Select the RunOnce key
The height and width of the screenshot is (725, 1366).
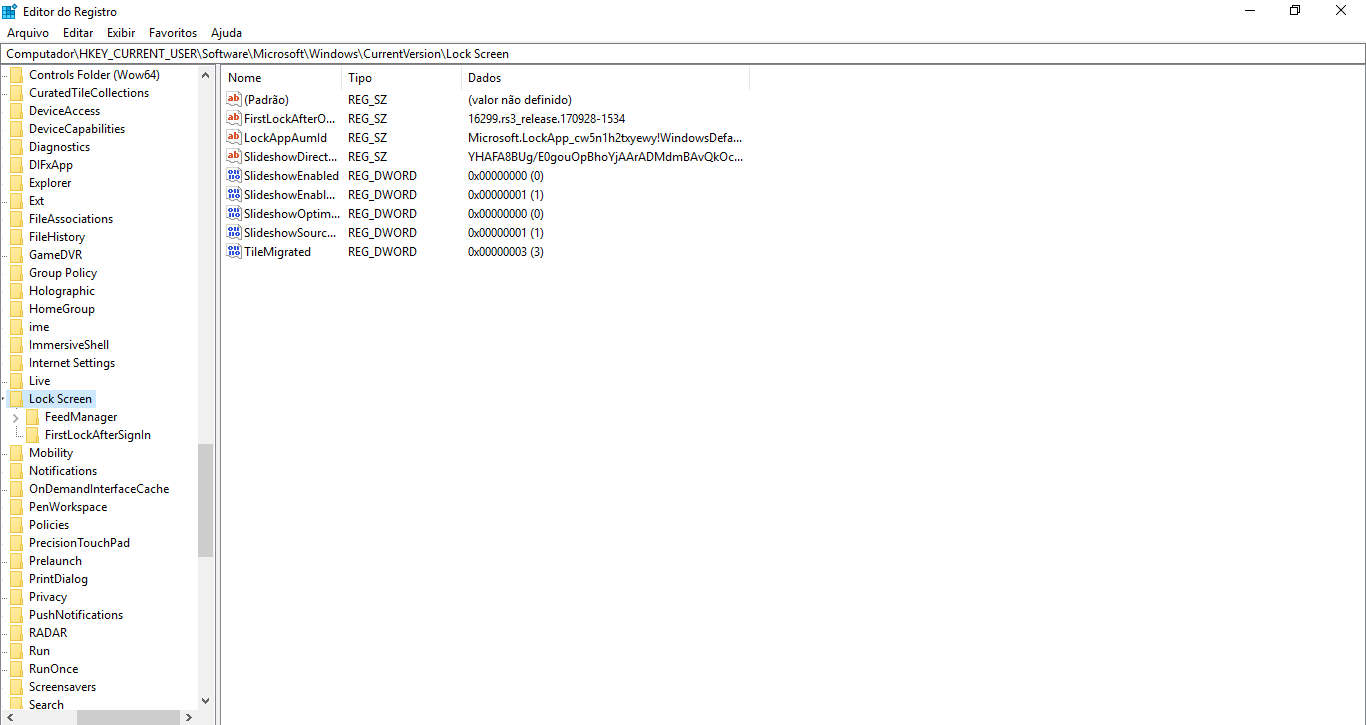[x=53, y=669]
